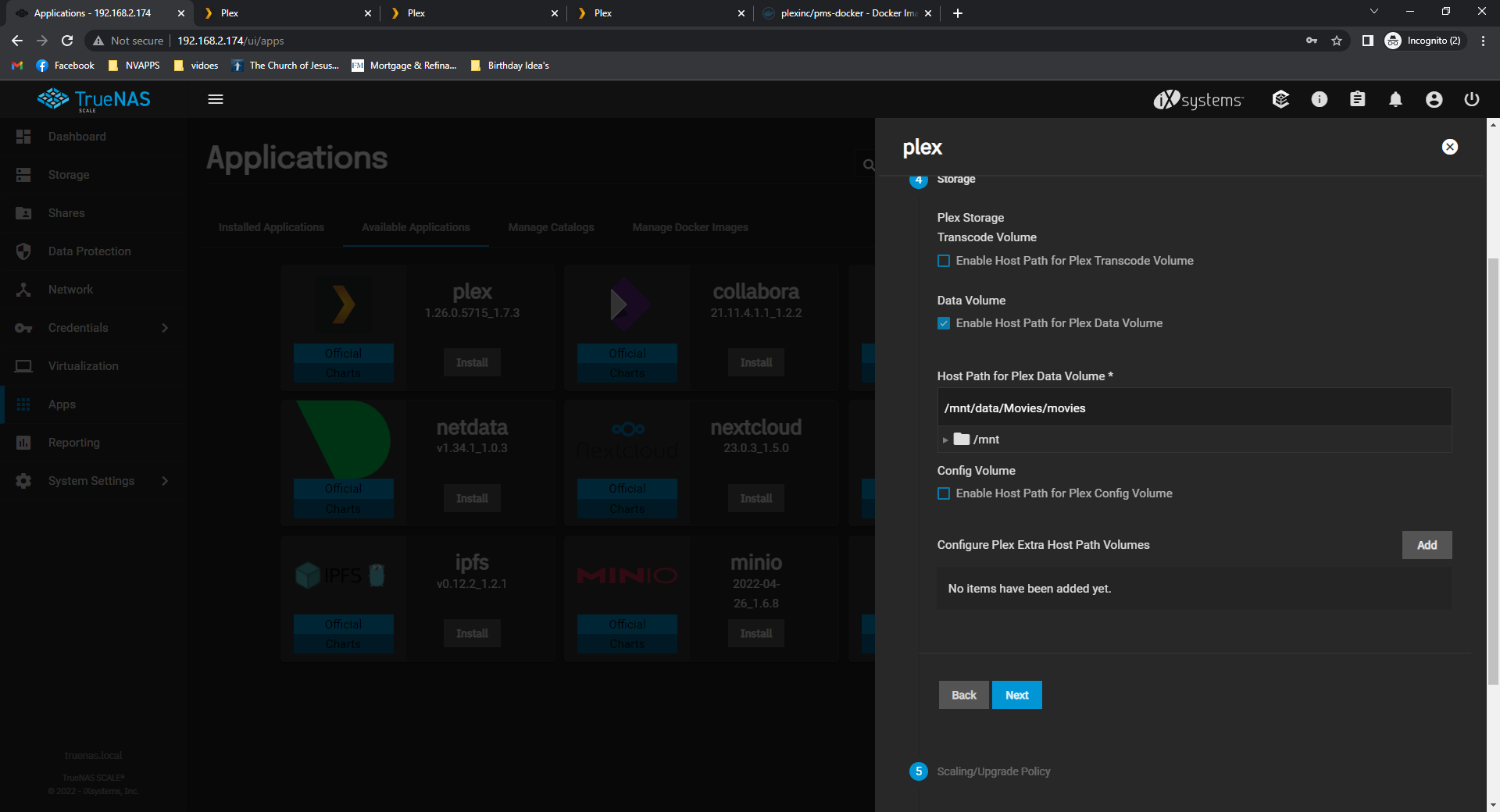Expand the Credentials submenu chevron
Image resolution: width=1500 pixels, height=812 pixels.
click(x=165, y=328)
